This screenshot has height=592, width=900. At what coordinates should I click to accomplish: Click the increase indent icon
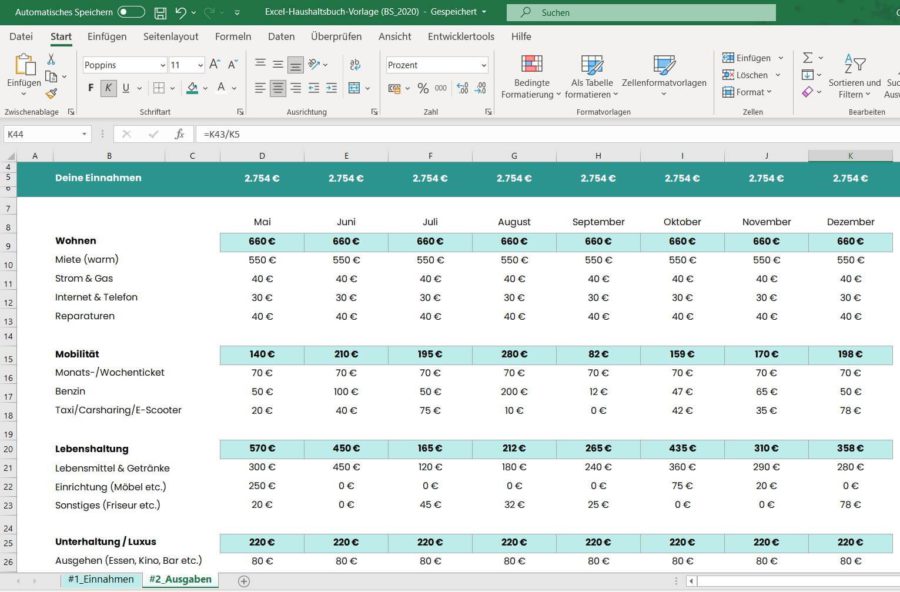(332, 88)
